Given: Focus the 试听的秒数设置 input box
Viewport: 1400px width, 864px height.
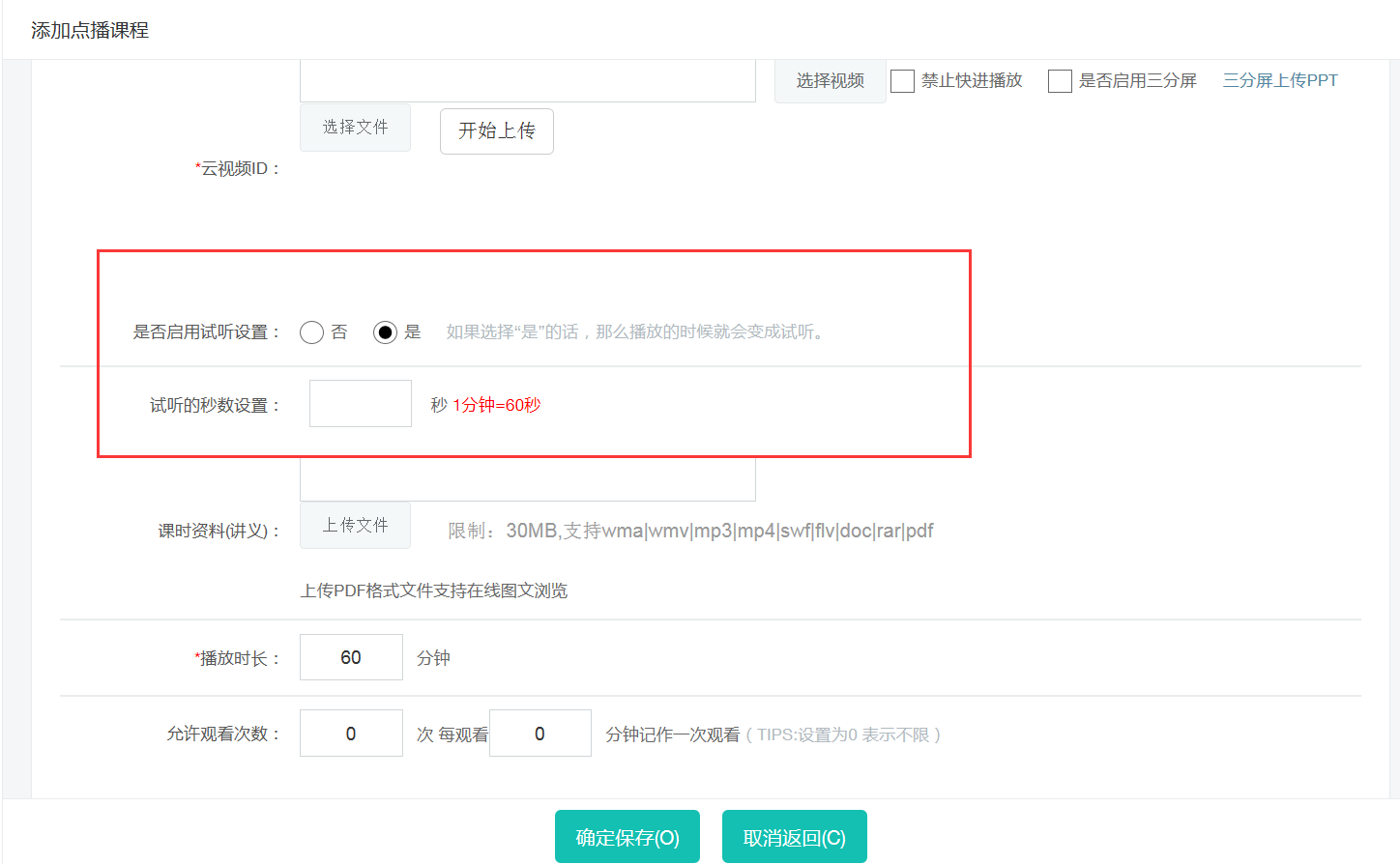Looking at the screenshot, I should point(360,404).
